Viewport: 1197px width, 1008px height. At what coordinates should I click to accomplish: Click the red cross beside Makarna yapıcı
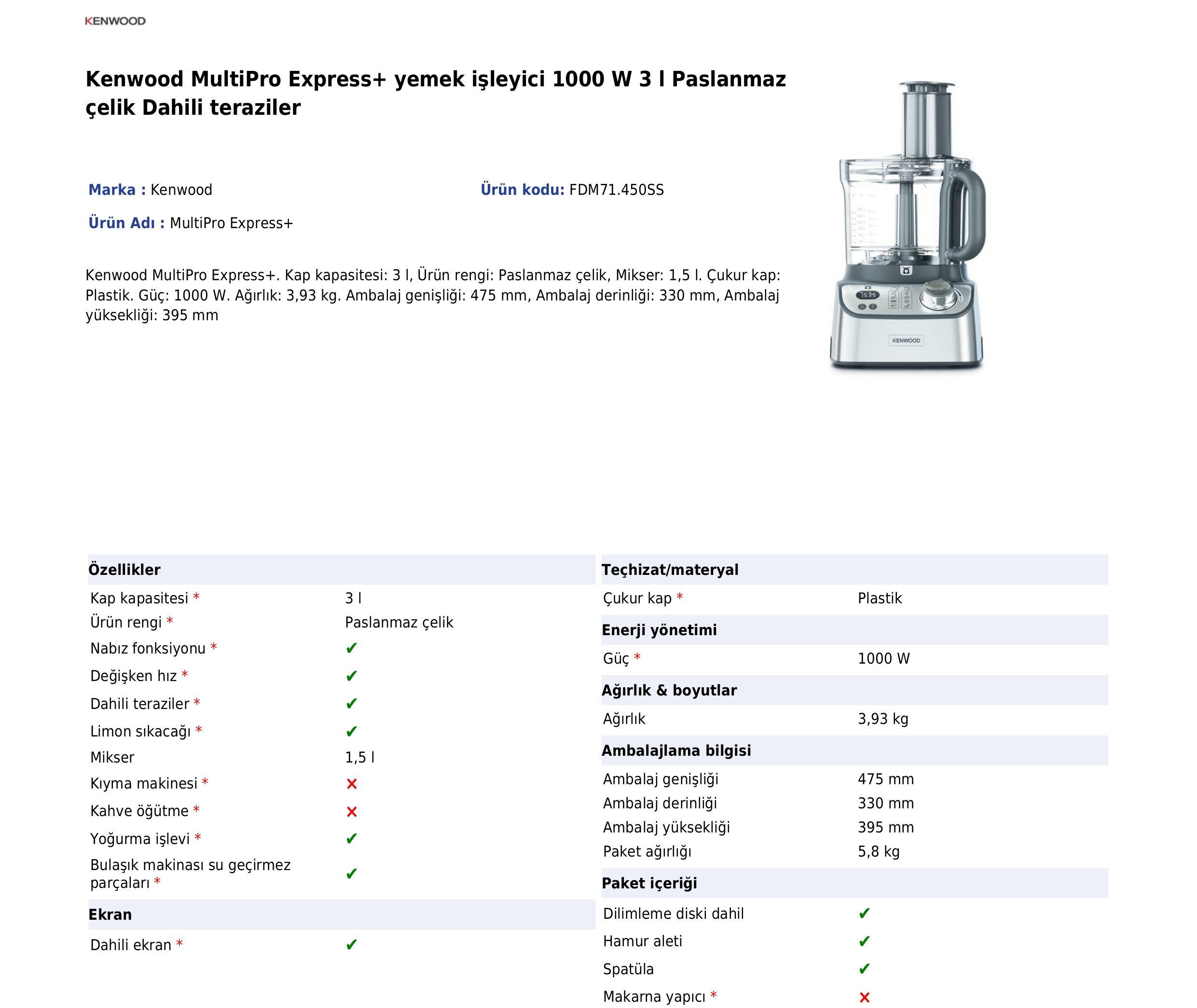pyautogui.click(x=864, y=997)
